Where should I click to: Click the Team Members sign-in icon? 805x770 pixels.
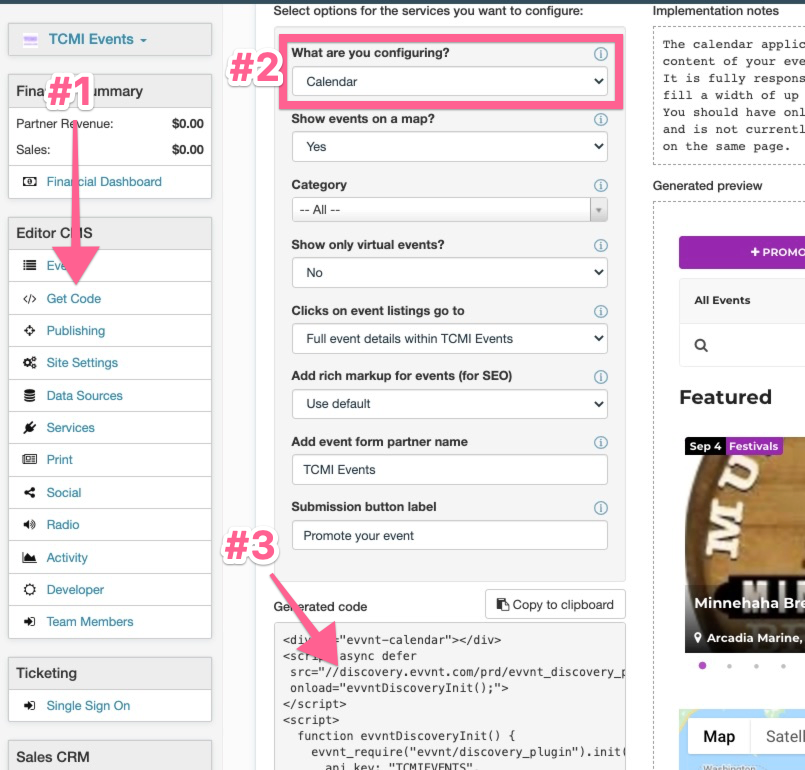tap(30, 622)
